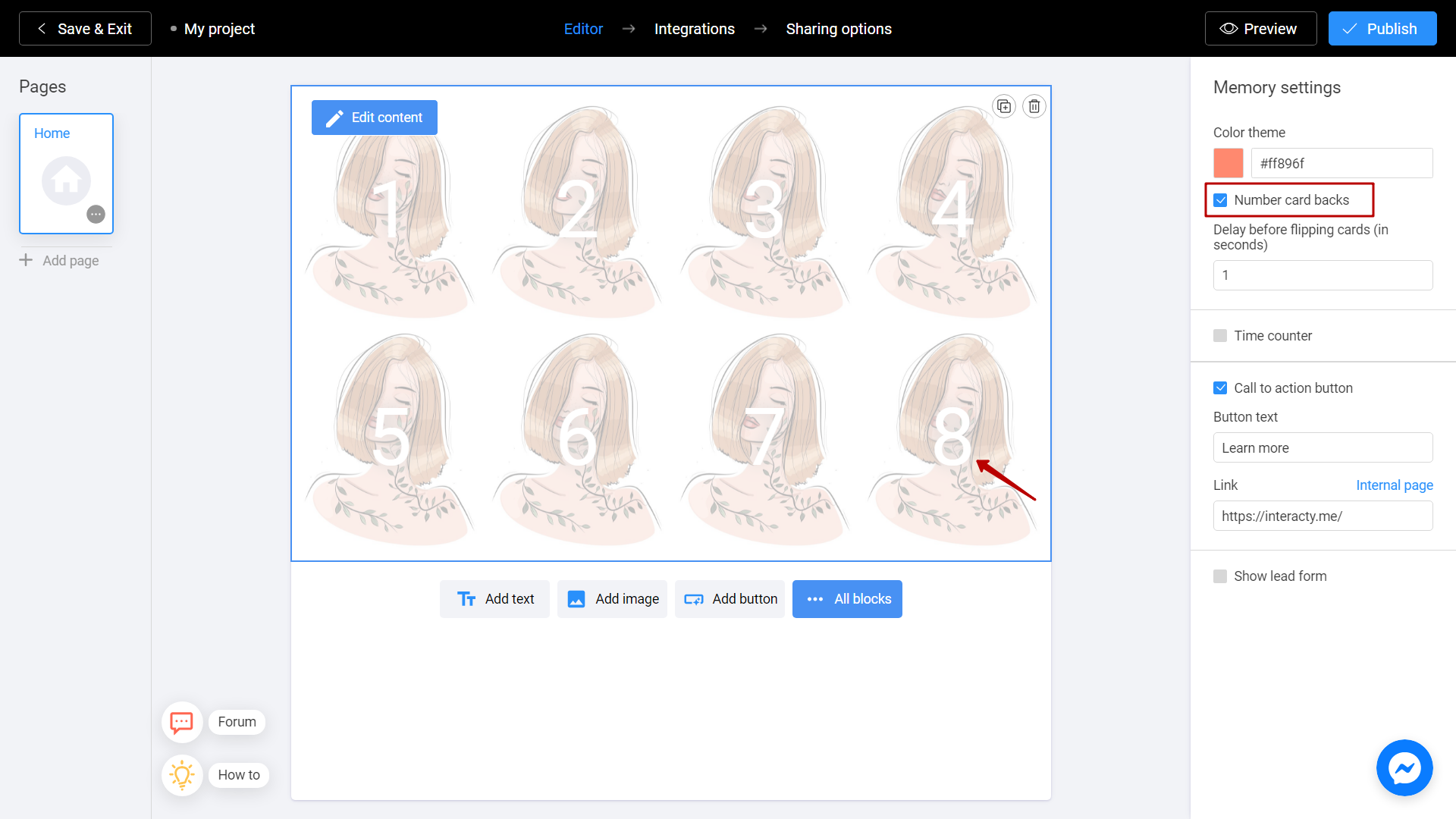The height and width of the screenshot is (819, 1456).
Task: Toggle the Number card backs checkbox
Action: pos(1219,199)
